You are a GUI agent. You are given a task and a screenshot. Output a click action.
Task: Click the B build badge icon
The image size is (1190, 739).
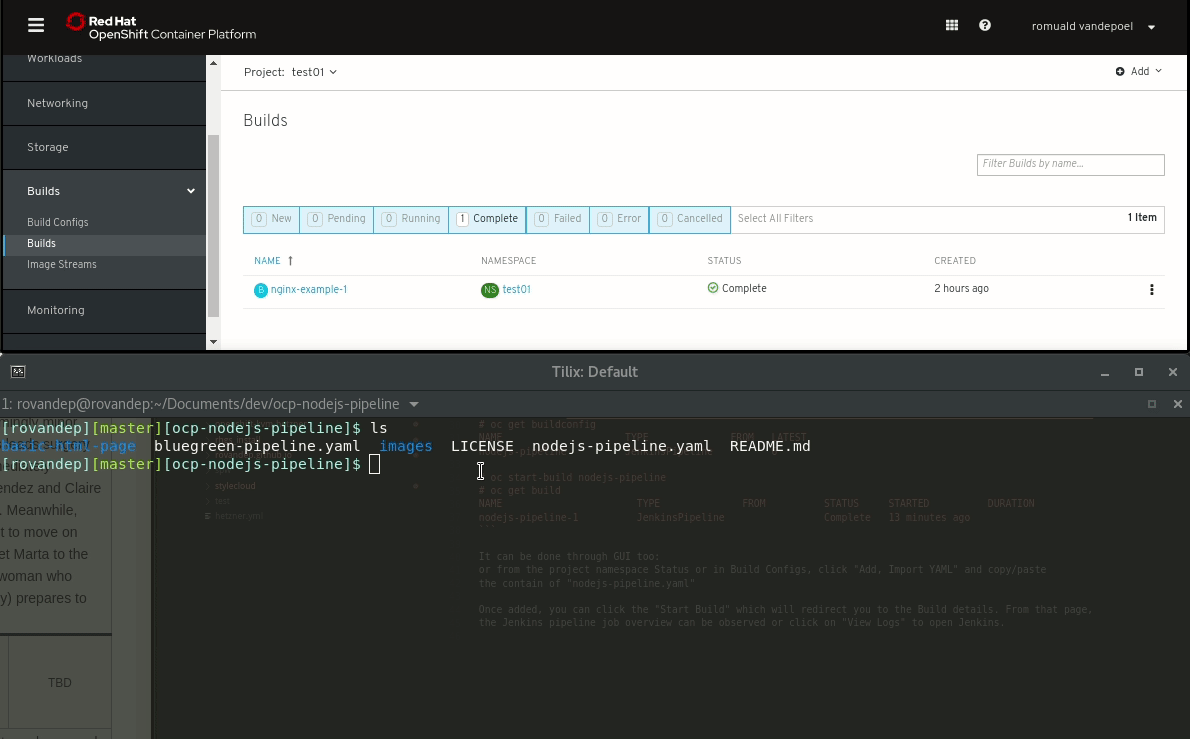point(260,290)
